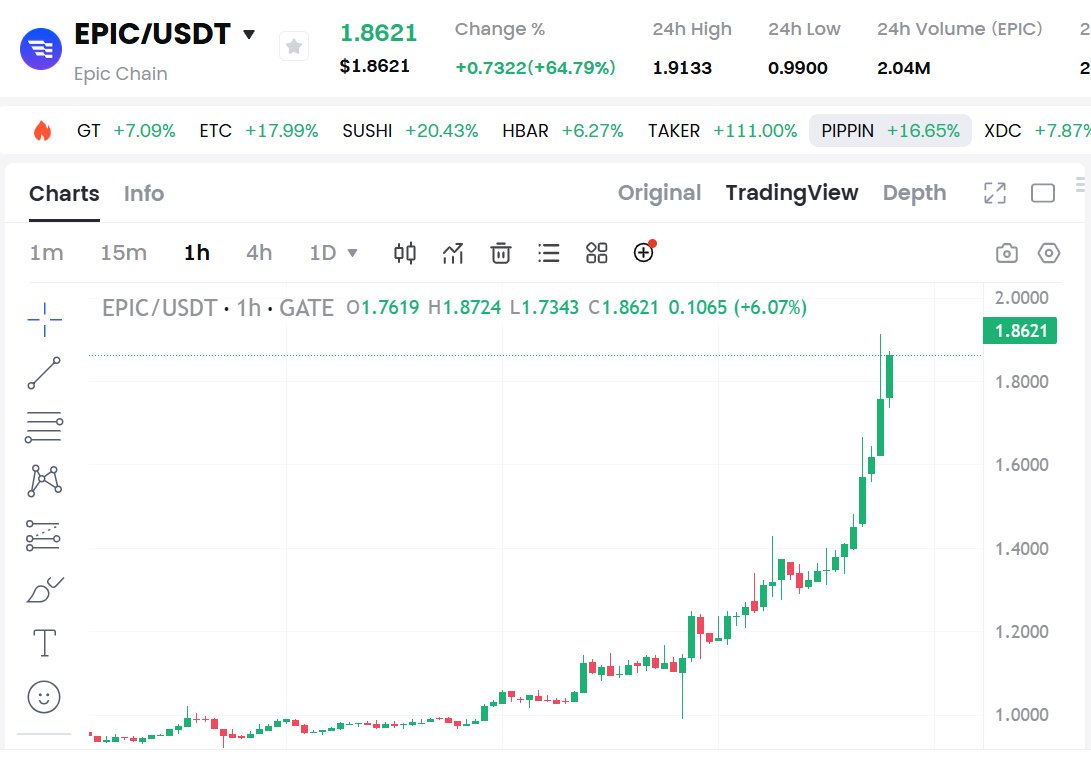The image size is (1091, 757).
Task: Open SUSHI ticker in trending bar
Action: point(410,131)
